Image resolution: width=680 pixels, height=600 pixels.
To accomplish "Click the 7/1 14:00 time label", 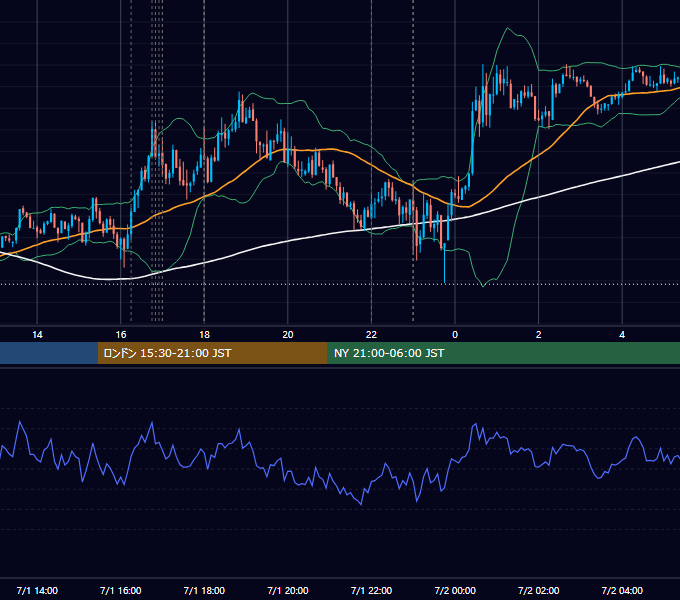I will point(37,590).
